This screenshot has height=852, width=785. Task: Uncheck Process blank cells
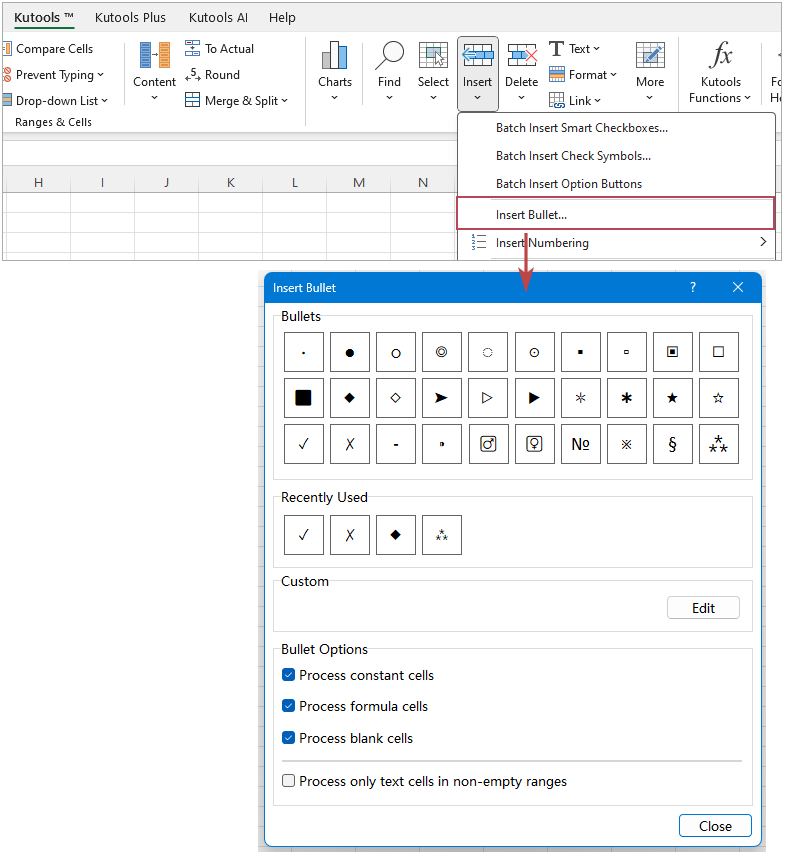click(288, 737)
